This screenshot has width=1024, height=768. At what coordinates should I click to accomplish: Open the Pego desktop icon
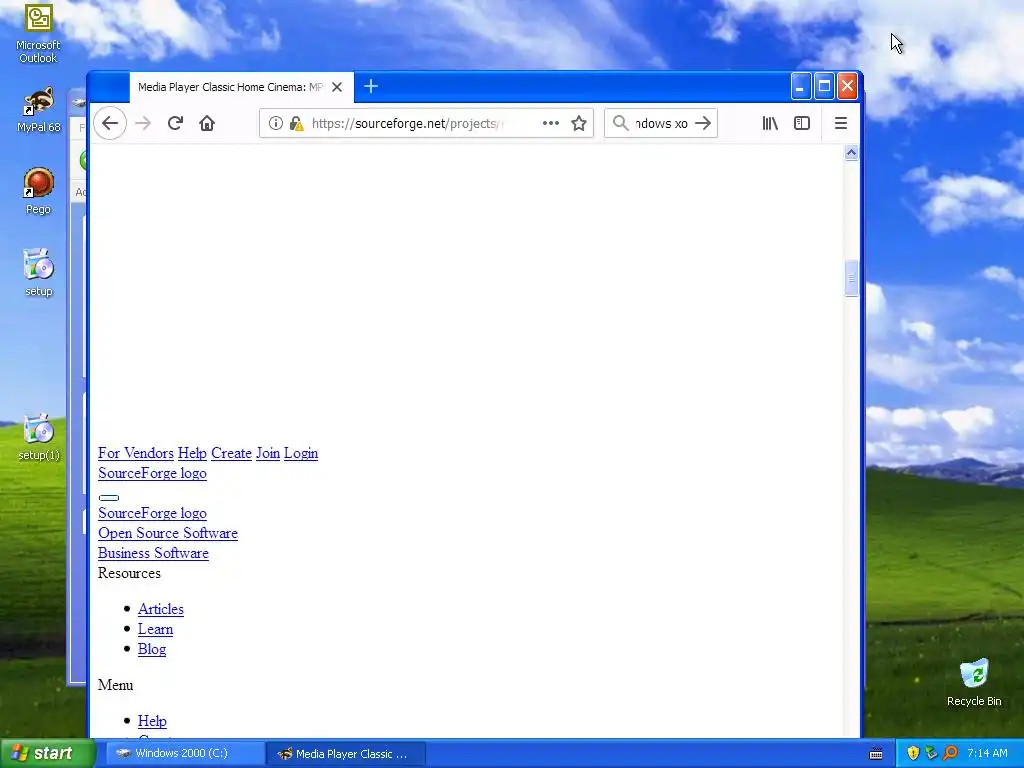click(39, 191)
